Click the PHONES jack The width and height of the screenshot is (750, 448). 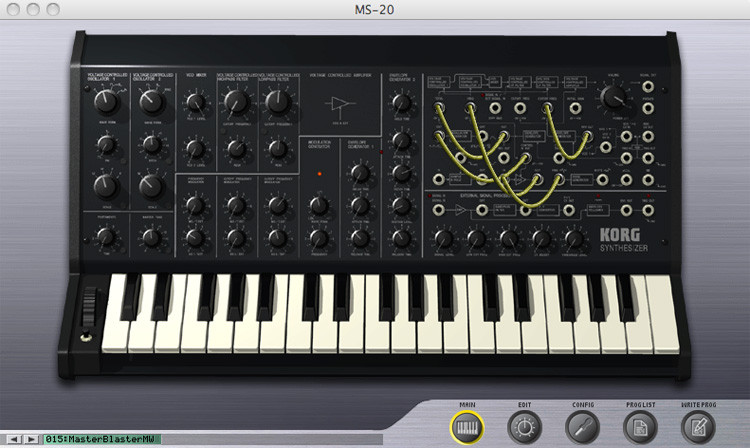(x=648, y=109)
